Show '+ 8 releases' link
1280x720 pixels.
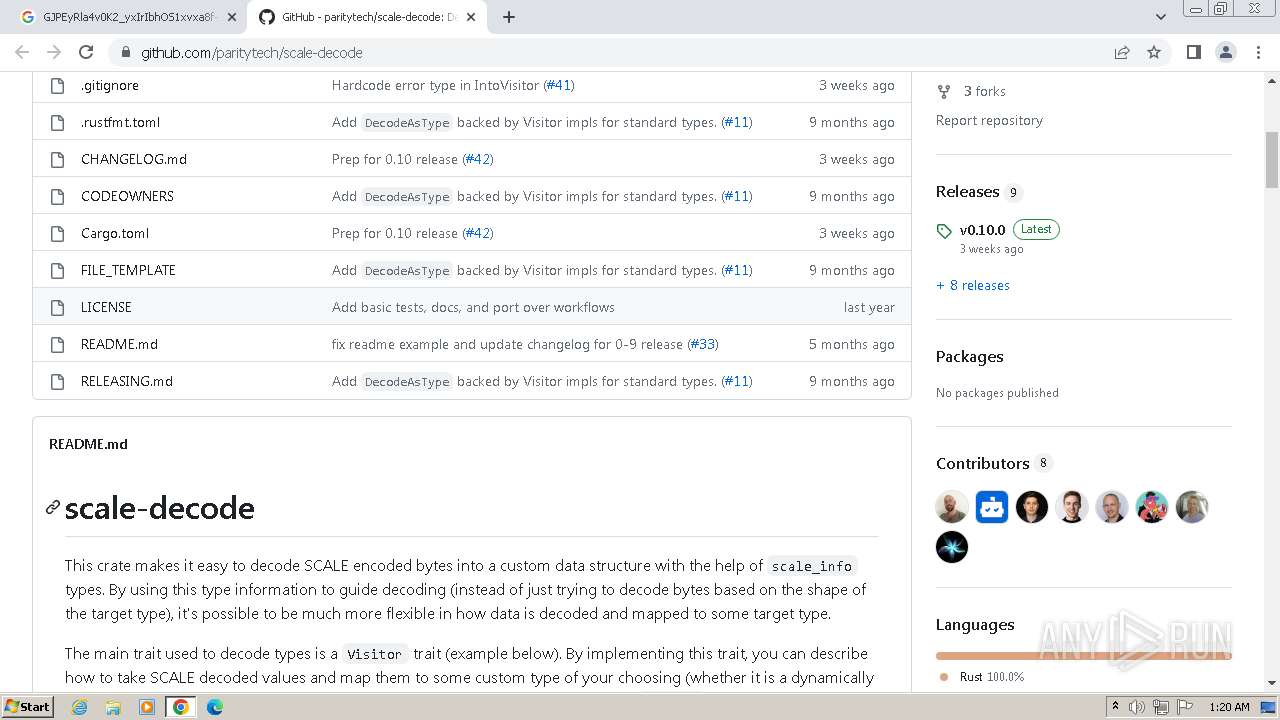tap(973, 285)
